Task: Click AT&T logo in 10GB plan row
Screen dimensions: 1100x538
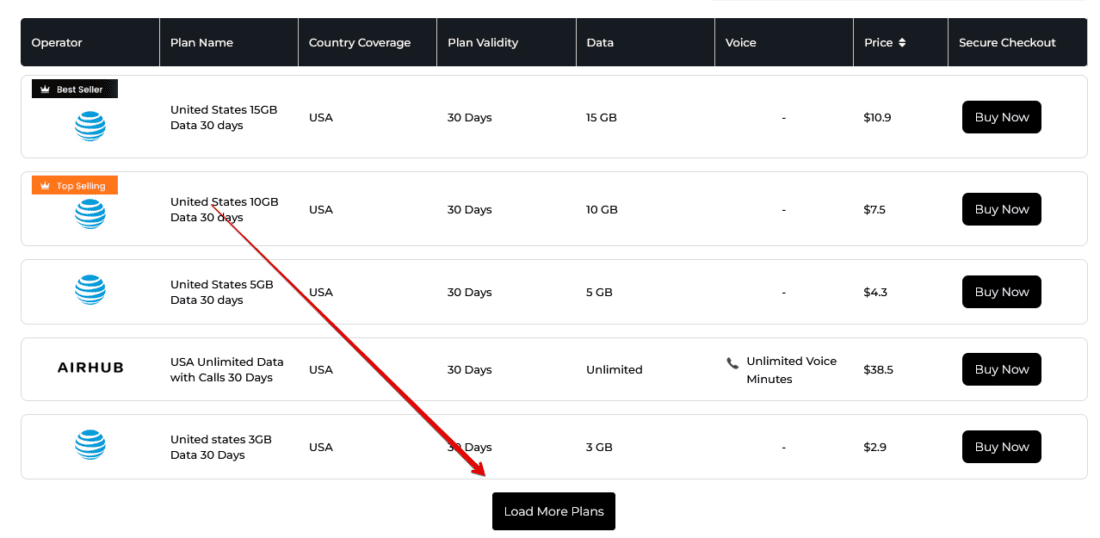Action: [90, 213]
